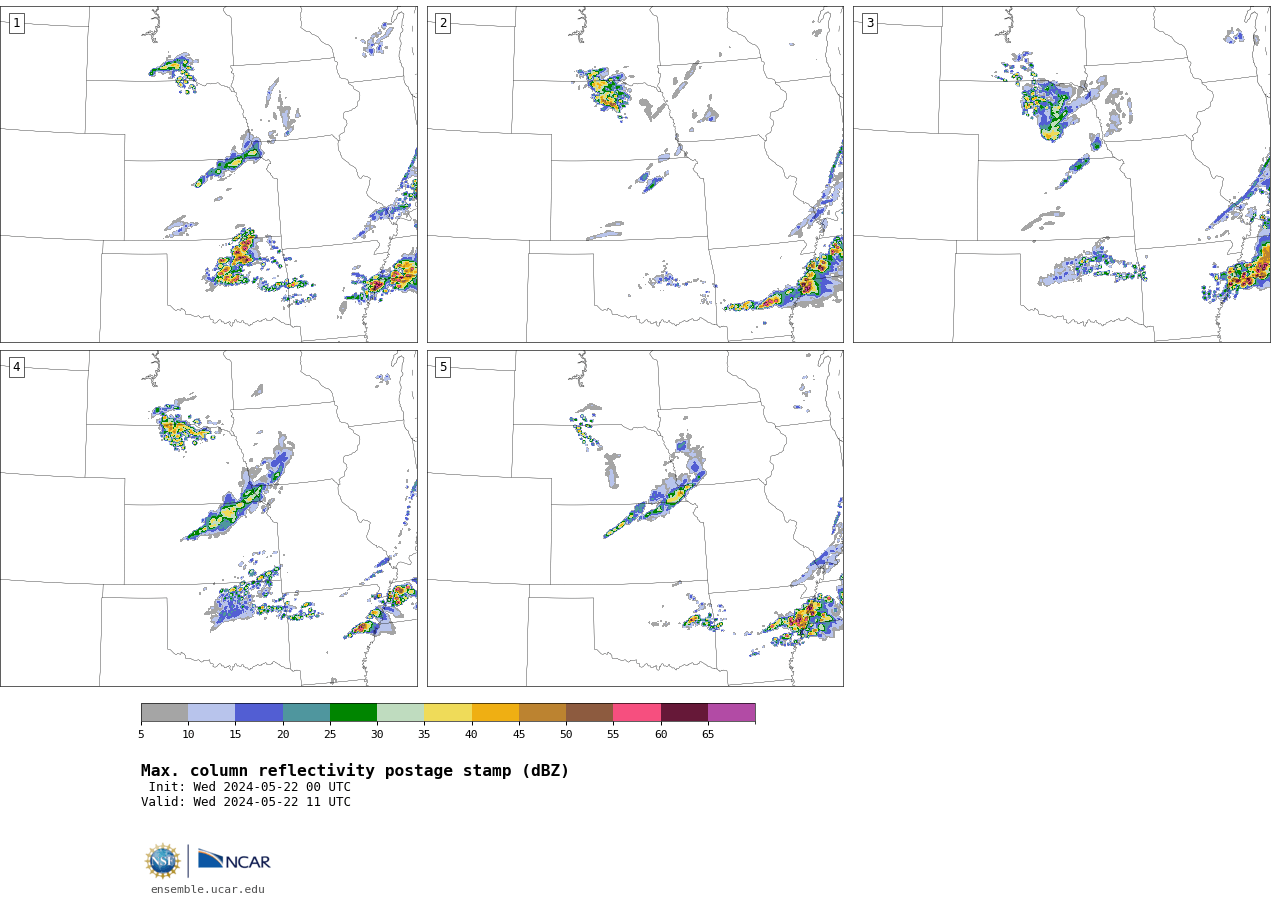Select the blue 15-20 dBZ swatch
This screenshot has height=901, width=1280.
[x=259, y=712]
